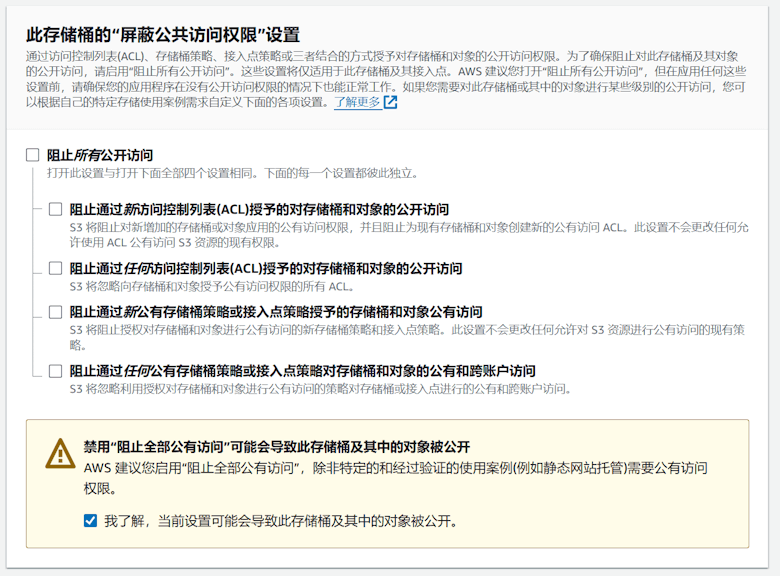Check 阻止通过新访问控制列表(ACL) checkbox
780x576 pixels.
pos(55,209)
